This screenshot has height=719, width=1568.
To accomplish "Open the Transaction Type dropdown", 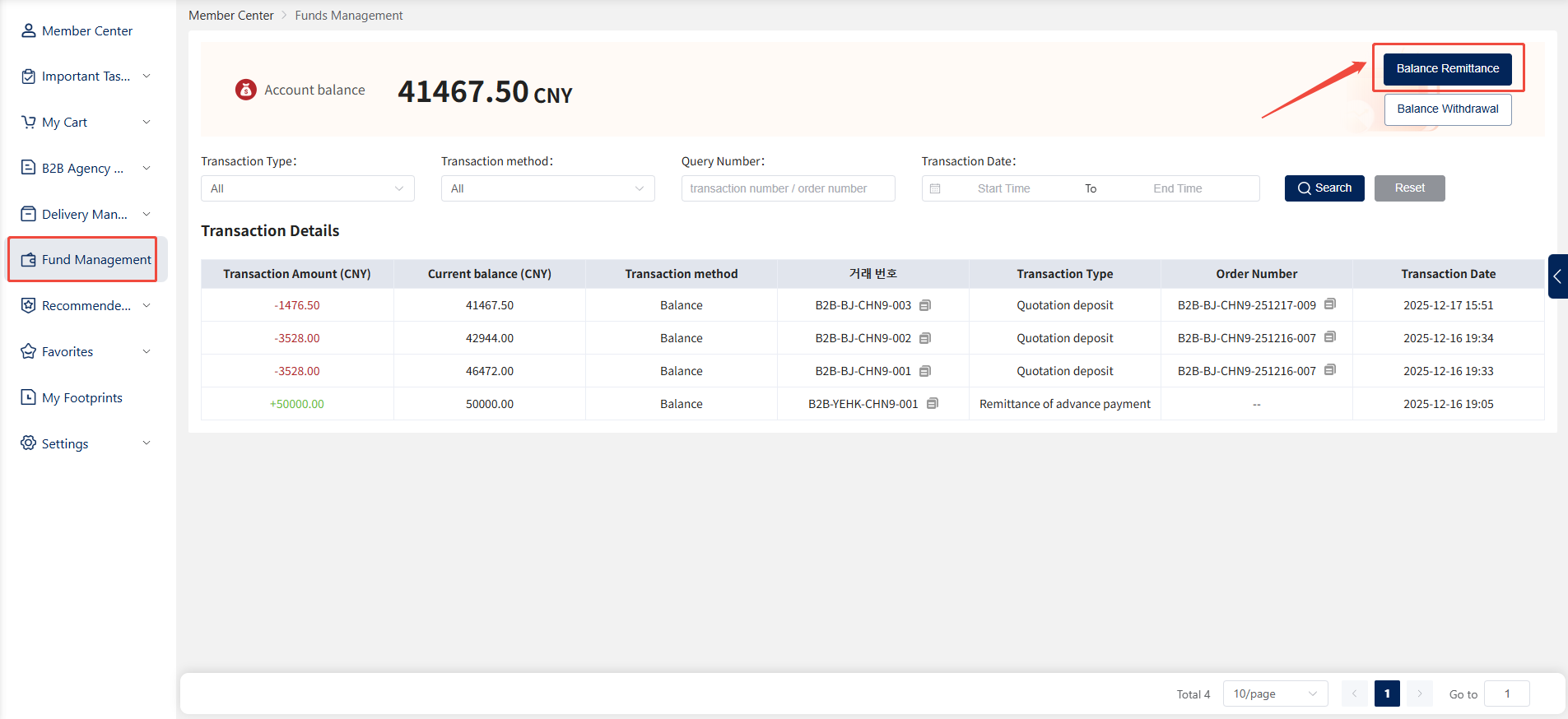I will click(x=307, y=188).
